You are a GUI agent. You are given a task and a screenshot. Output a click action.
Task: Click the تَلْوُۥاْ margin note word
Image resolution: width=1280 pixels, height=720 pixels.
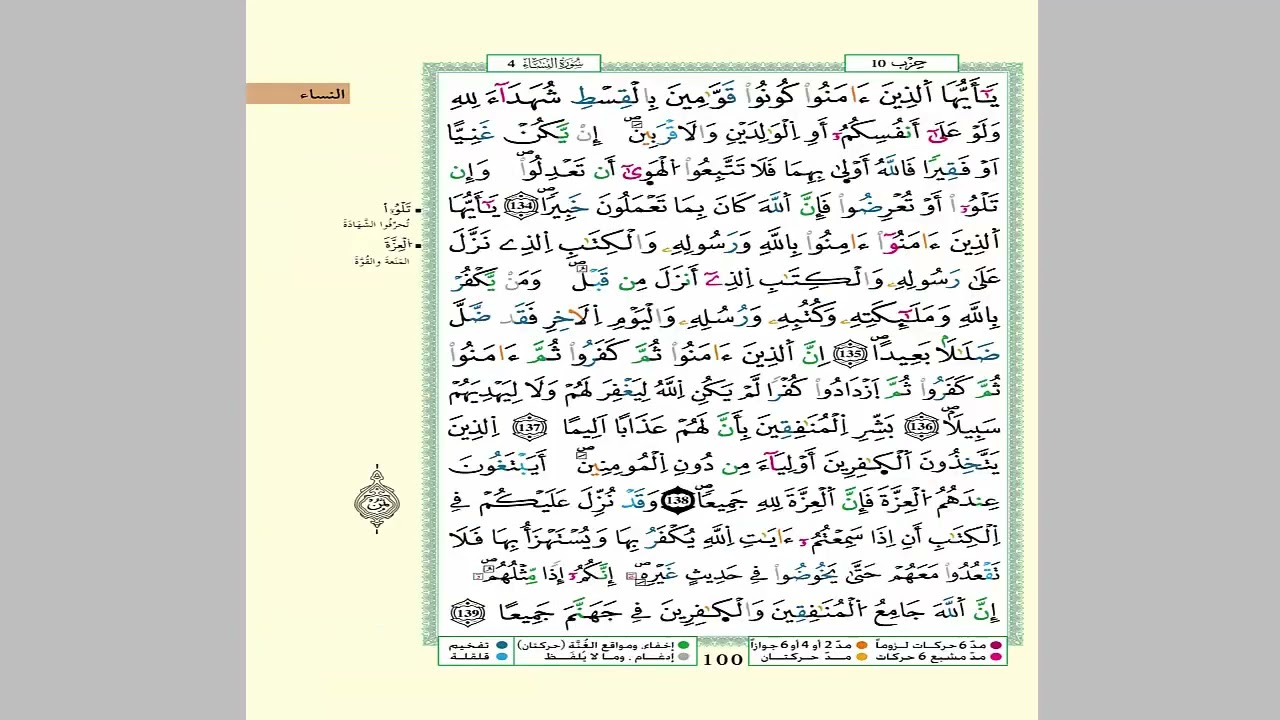(x=396, y=209)
